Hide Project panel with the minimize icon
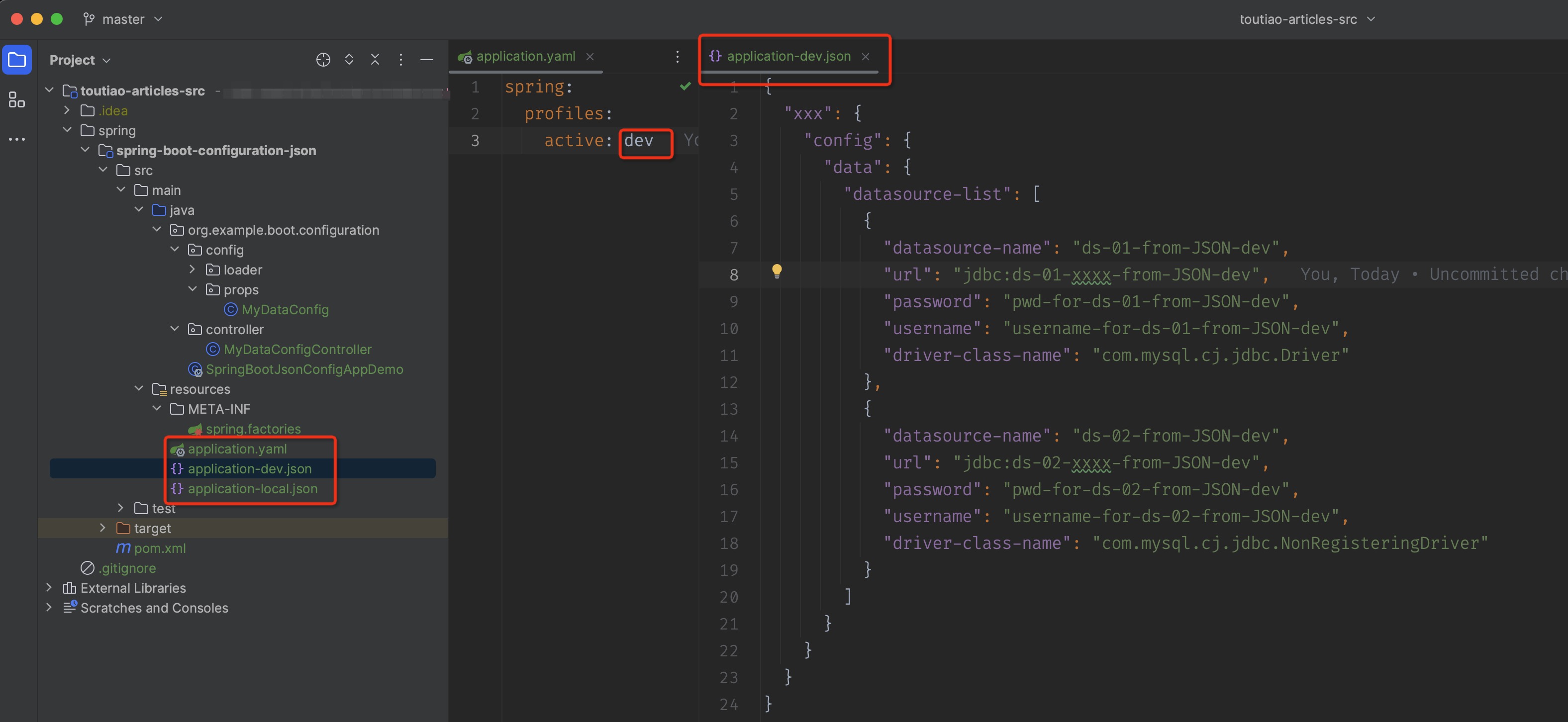This screenshot has width=1568, height=722. (427, 60)
